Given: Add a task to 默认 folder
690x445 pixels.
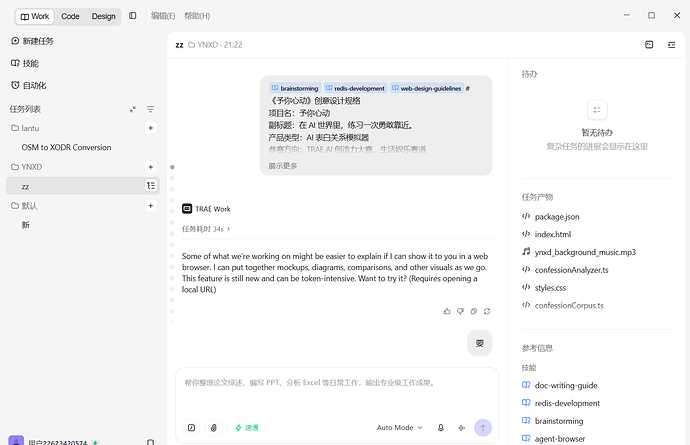Looking at the screenshot, I should click(x=150, y=206).
